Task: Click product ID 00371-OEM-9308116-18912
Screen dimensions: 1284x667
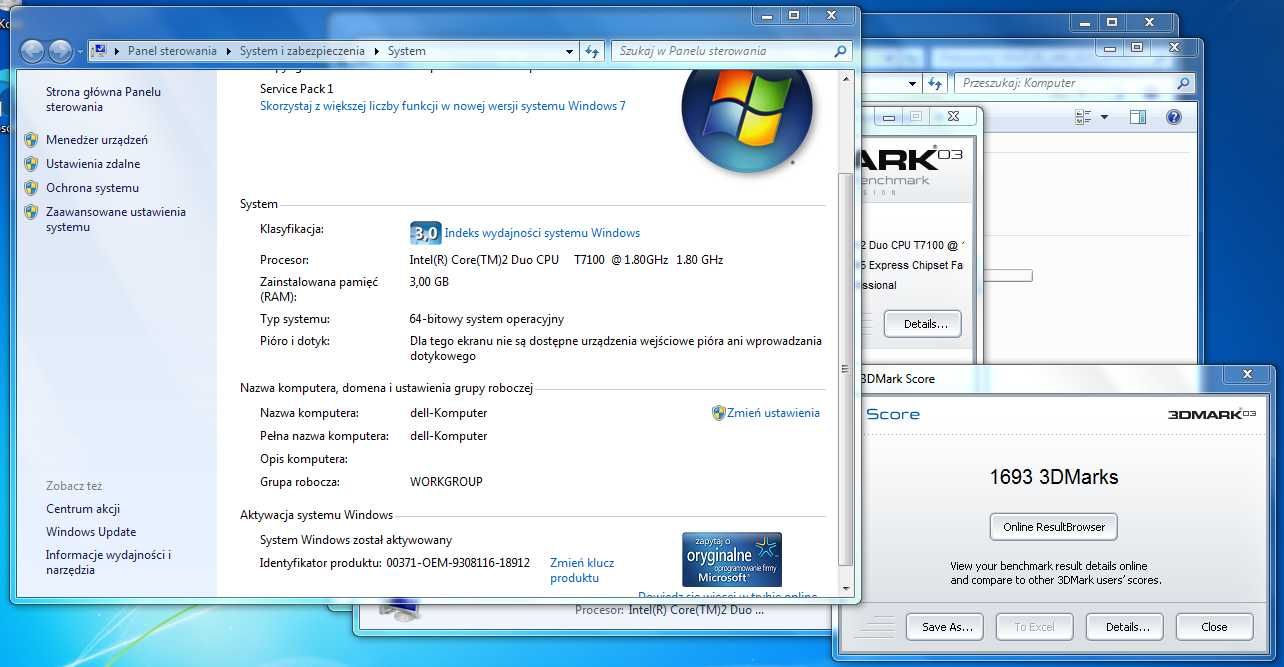Action: [x=458, y=563]
